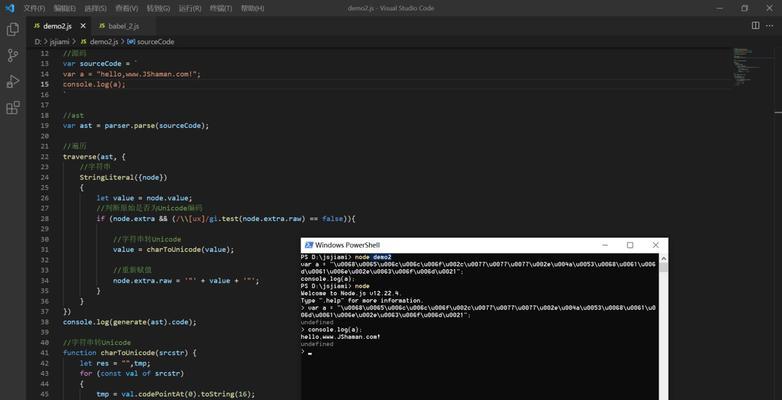Open the 帮助(H) menu
The width and height of the screenshot is (782, 400).
click(x=253, y=8)
